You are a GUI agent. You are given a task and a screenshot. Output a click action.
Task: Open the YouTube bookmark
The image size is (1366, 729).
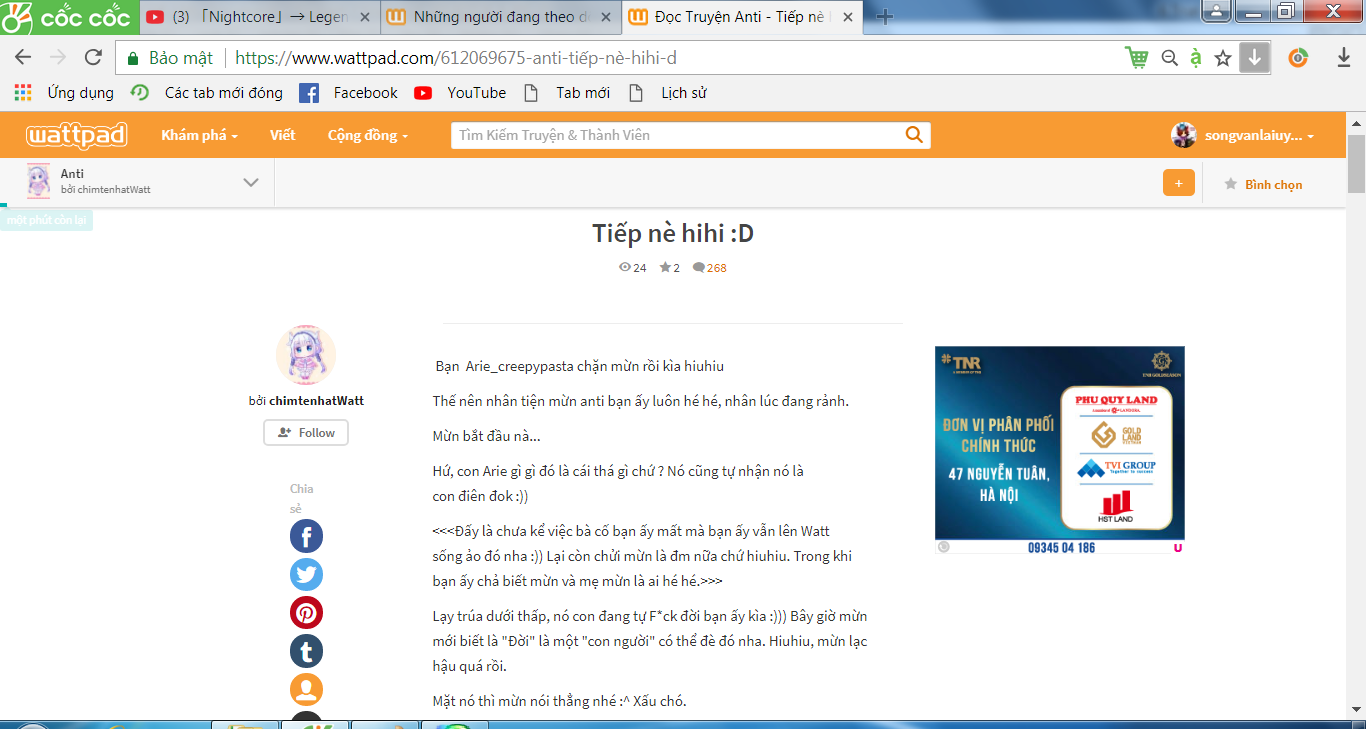click(460, 93)
